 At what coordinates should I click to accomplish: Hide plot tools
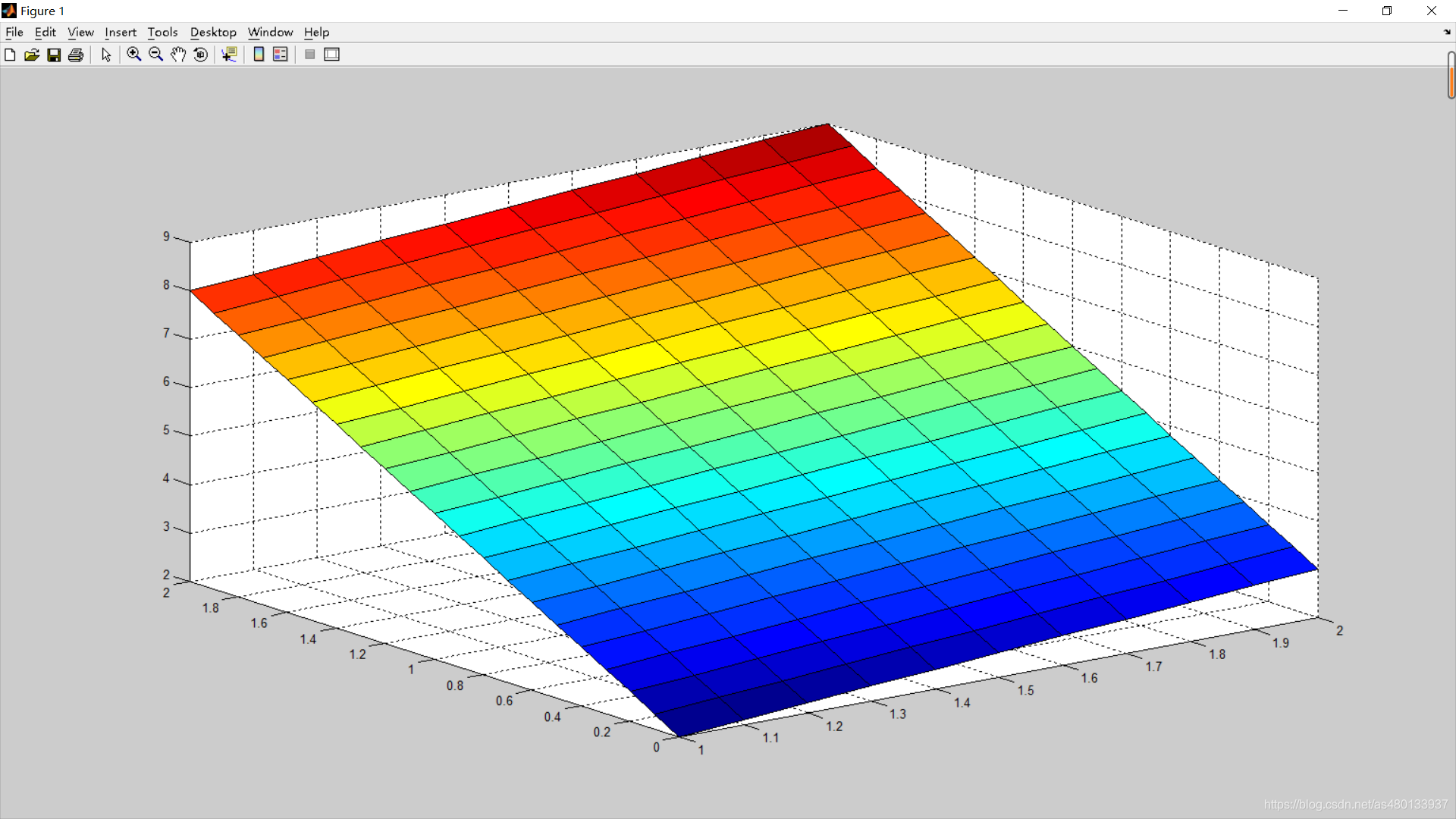click(310, 55)
